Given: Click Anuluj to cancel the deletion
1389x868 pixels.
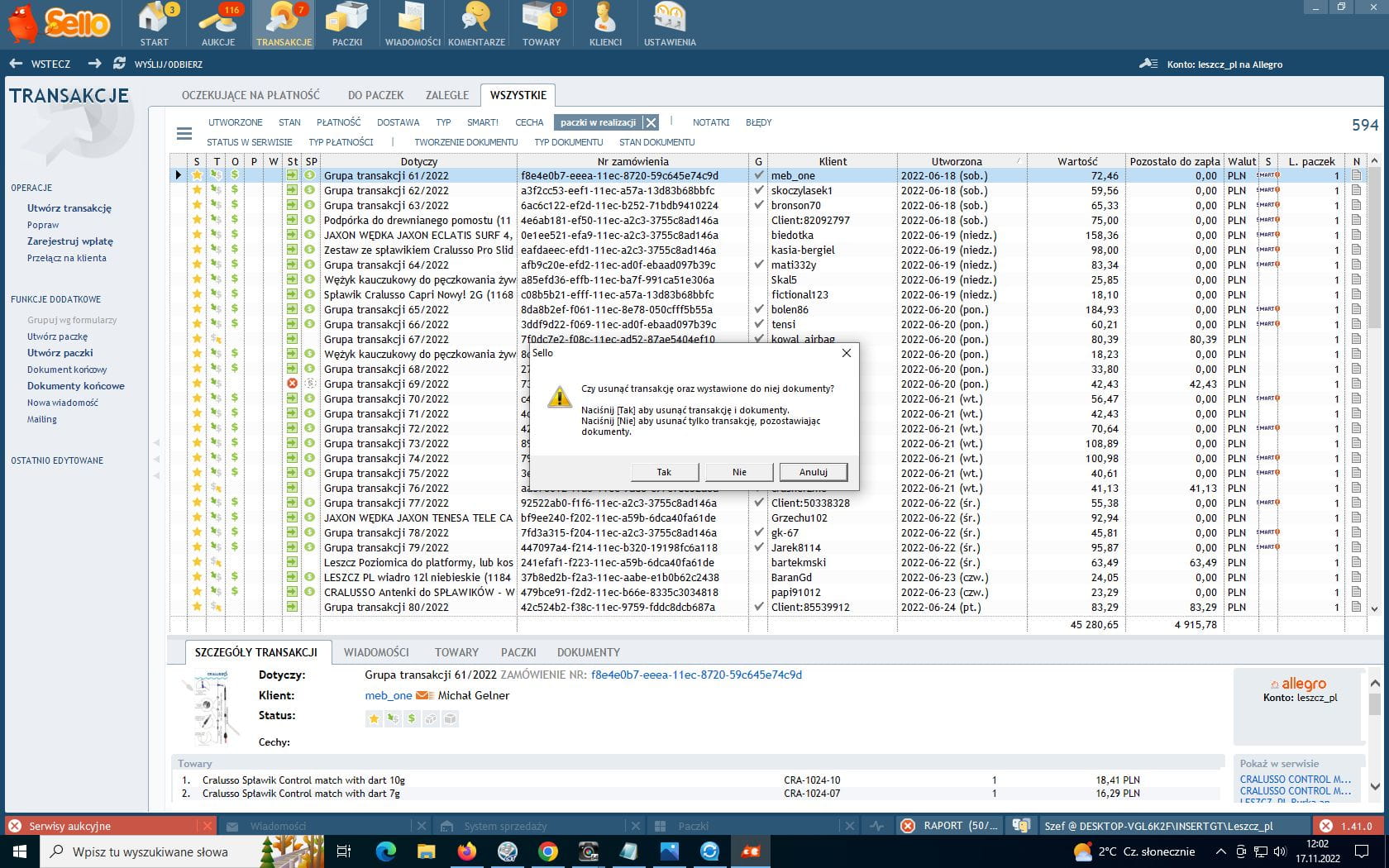Looking at the screenshot, I should (813, 472).
